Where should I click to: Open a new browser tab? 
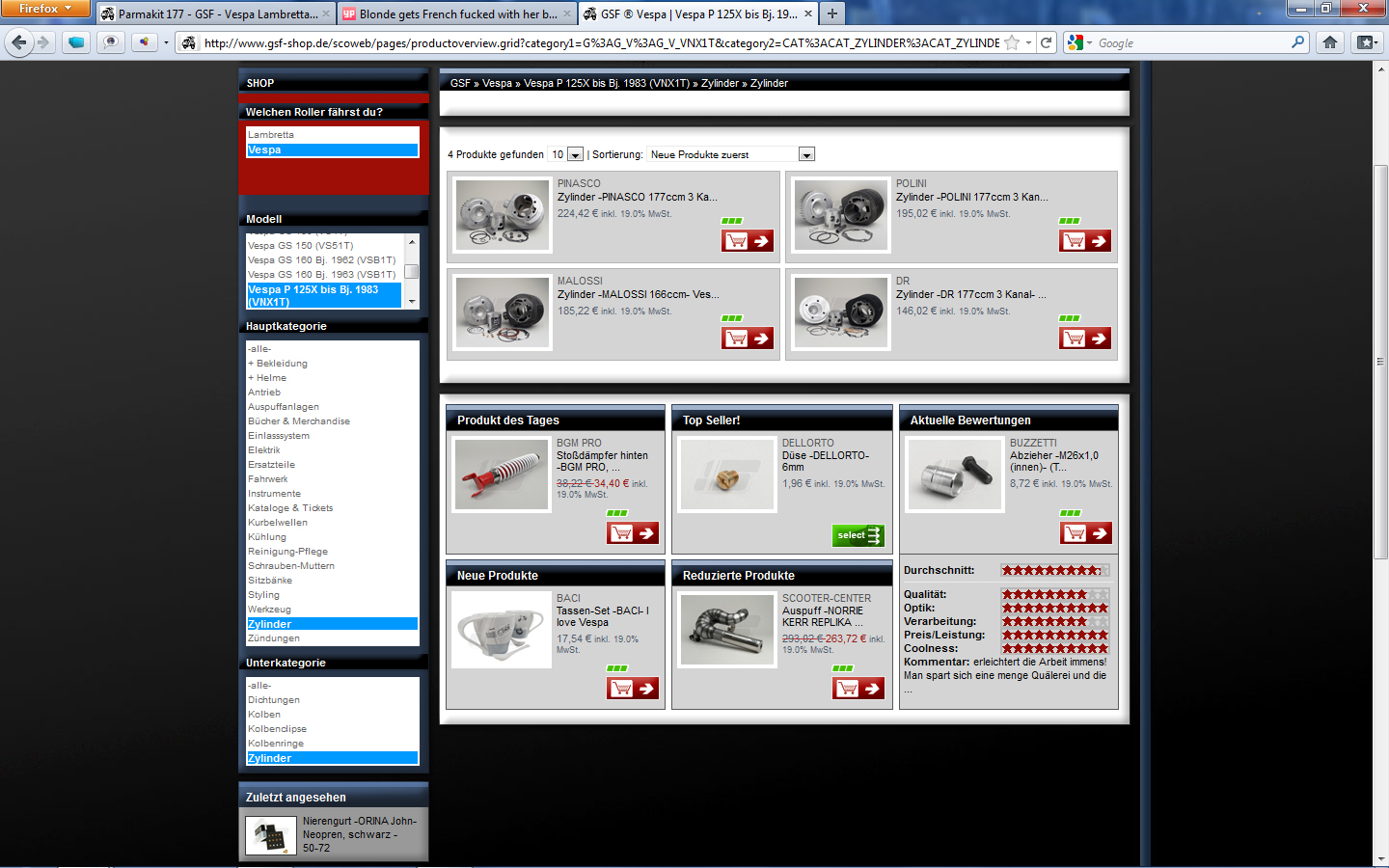(x=832, y=14)
